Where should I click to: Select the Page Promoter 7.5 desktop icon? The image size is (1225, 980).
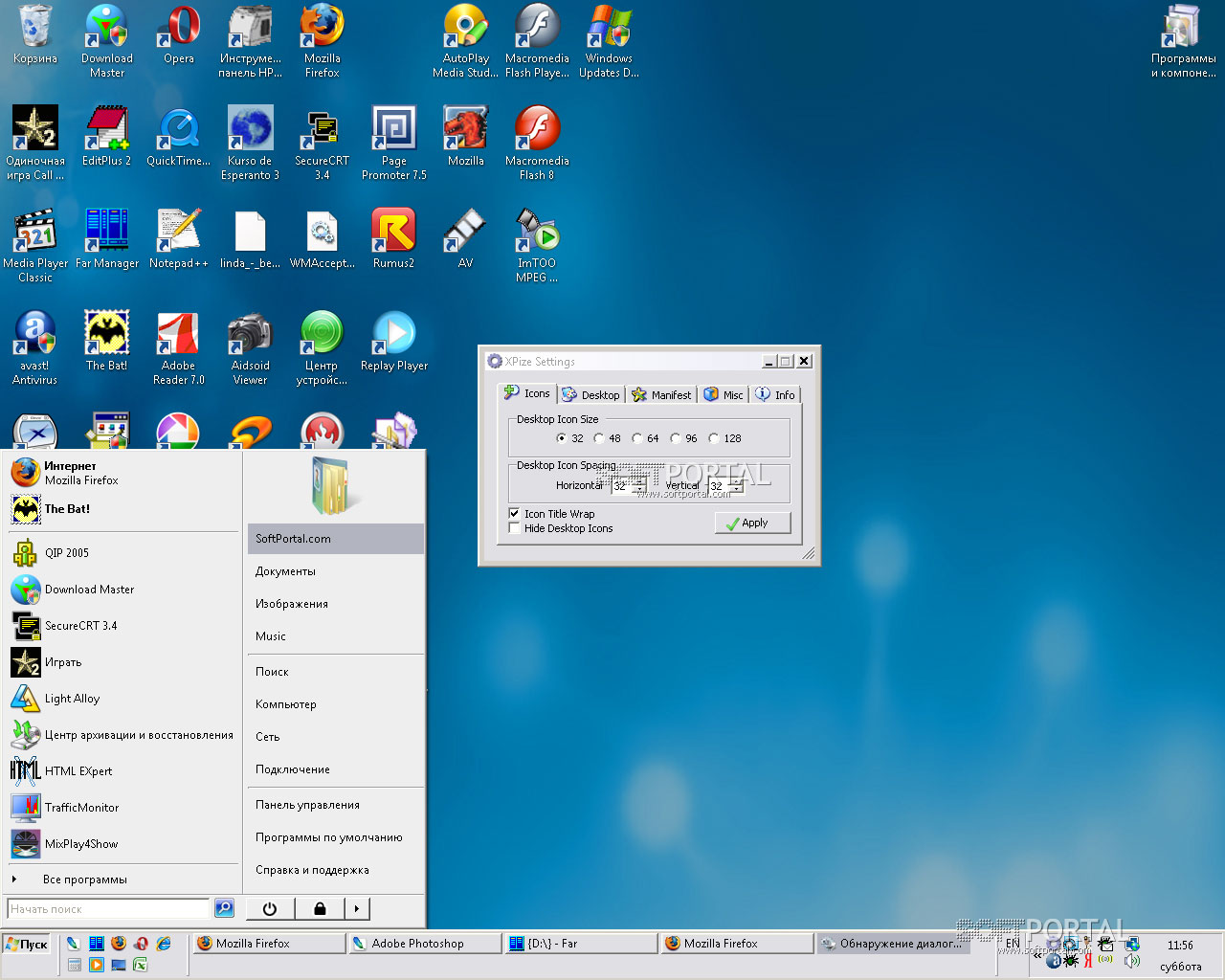click(394, 144)
